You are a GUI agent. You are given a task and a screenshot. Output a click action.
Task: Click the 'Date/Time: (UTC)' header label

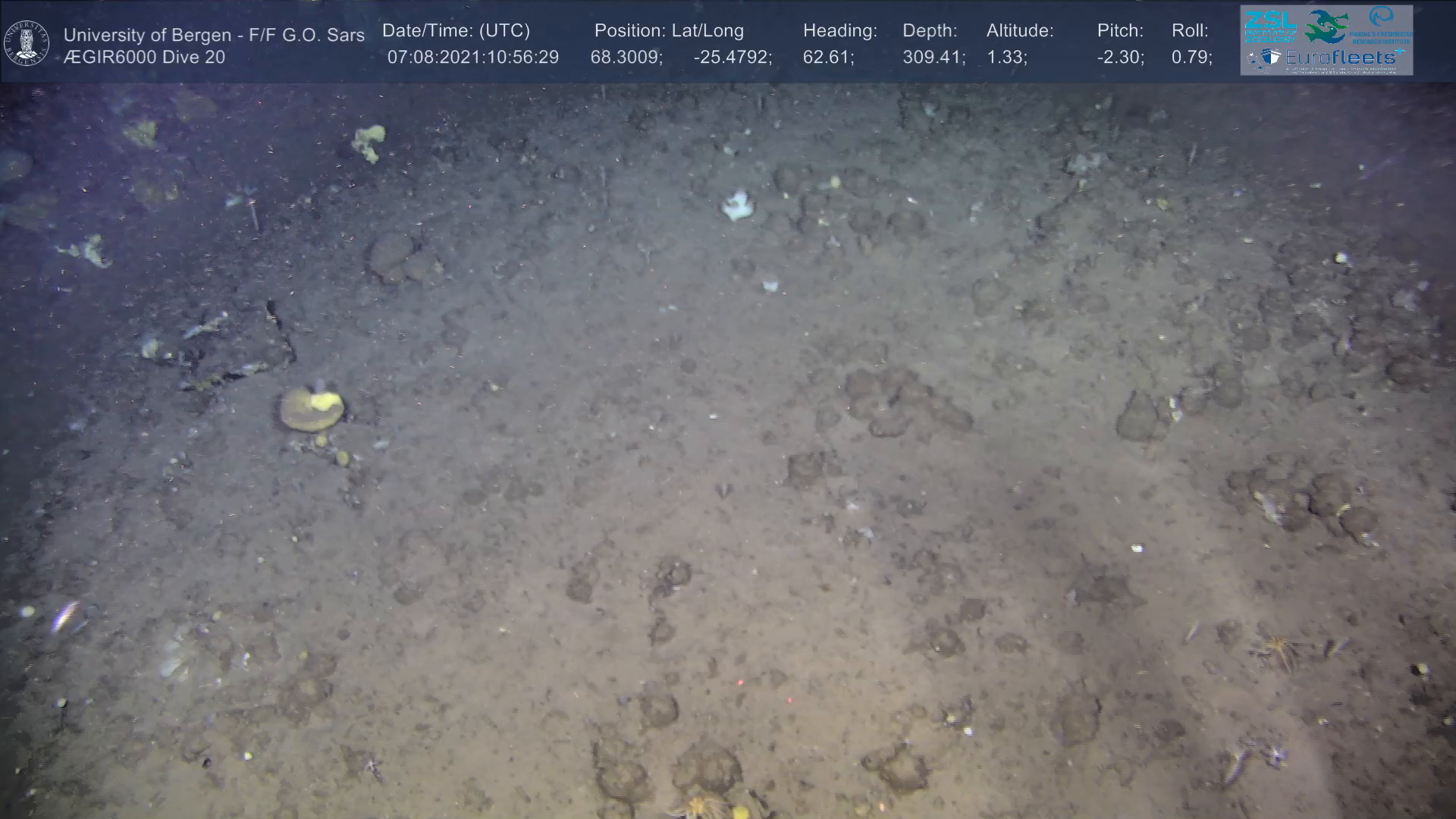[456, 31]
